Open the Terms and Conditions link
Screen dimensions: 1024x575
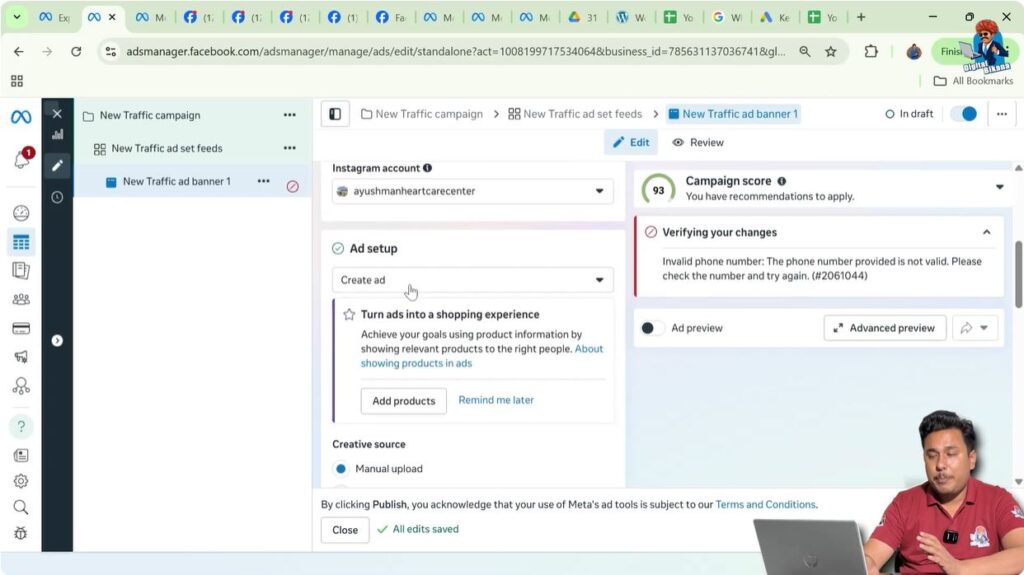tap(765, 504)
